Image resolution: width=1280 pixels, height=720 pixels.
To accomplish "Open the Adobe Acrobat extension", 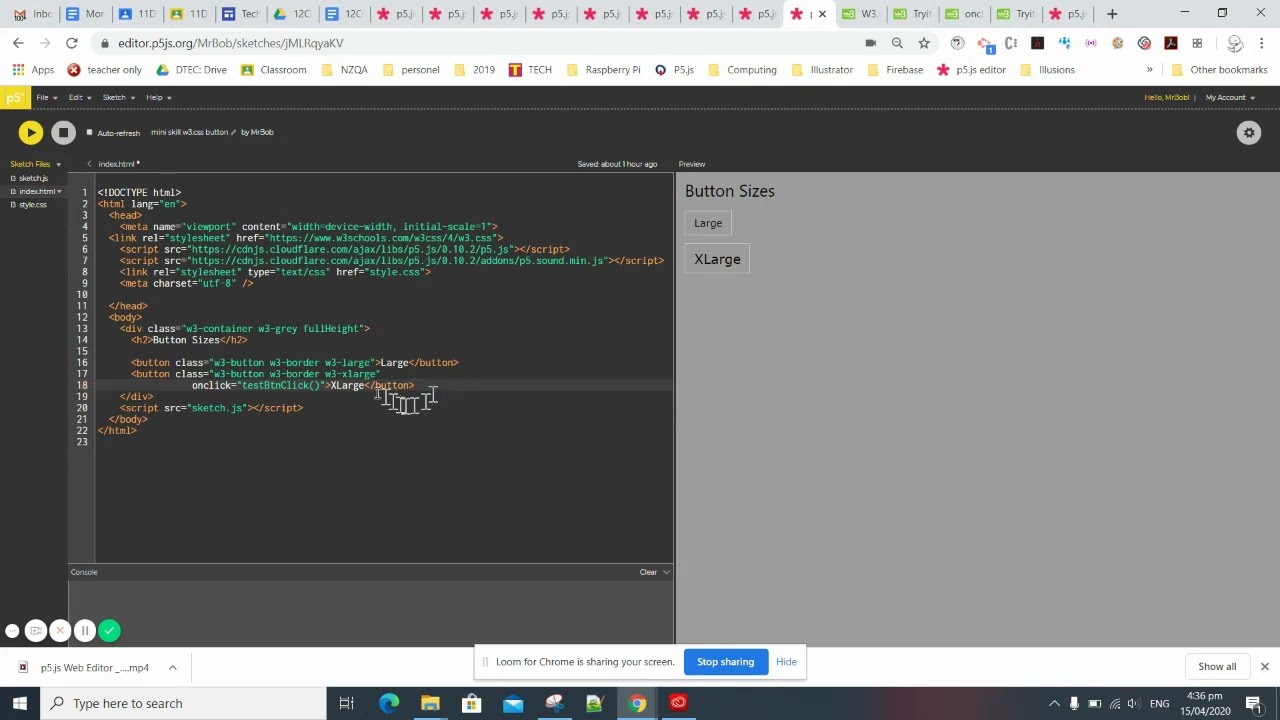I will [x=1171, y=43].
